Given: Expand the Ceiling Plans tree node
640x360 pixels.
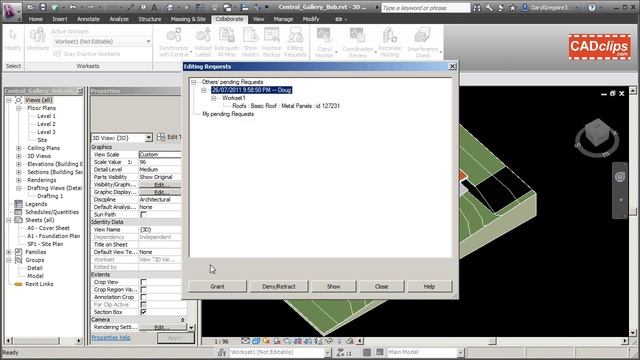Looking at the screenshot, I should coord(19,148).
